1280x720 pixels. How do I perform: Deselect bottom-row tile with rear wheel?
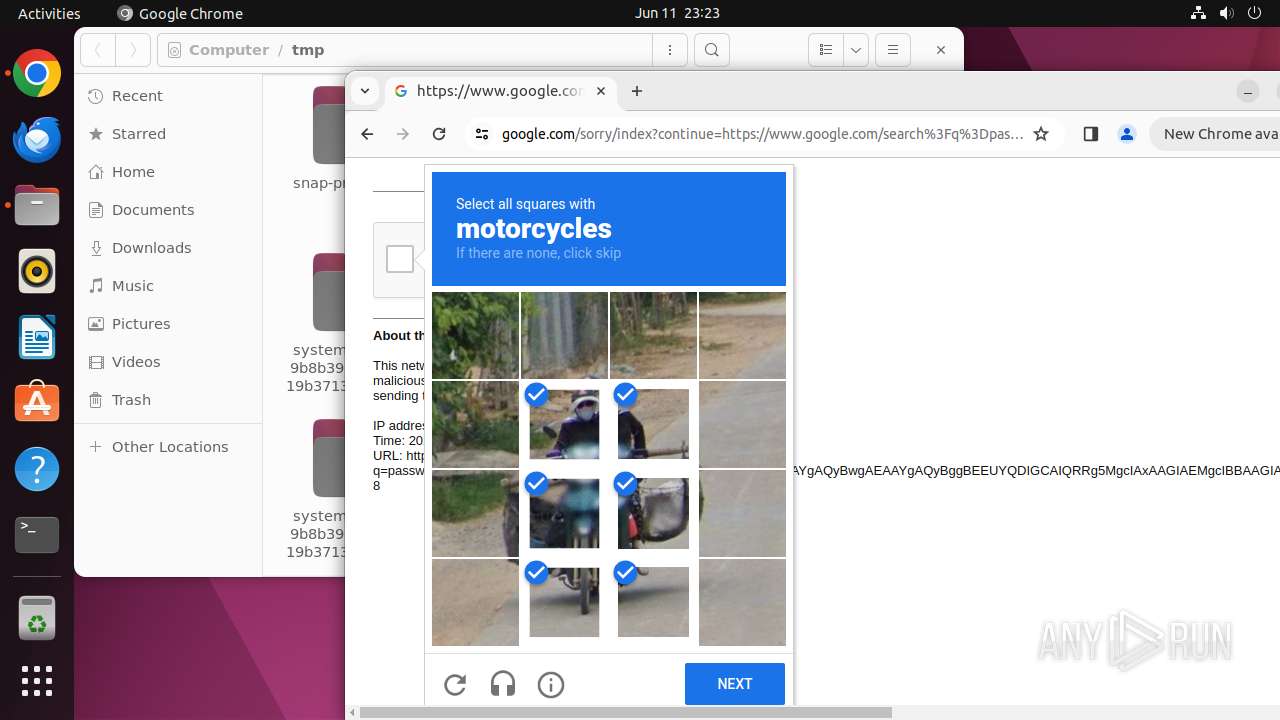(x=653, y=602)
